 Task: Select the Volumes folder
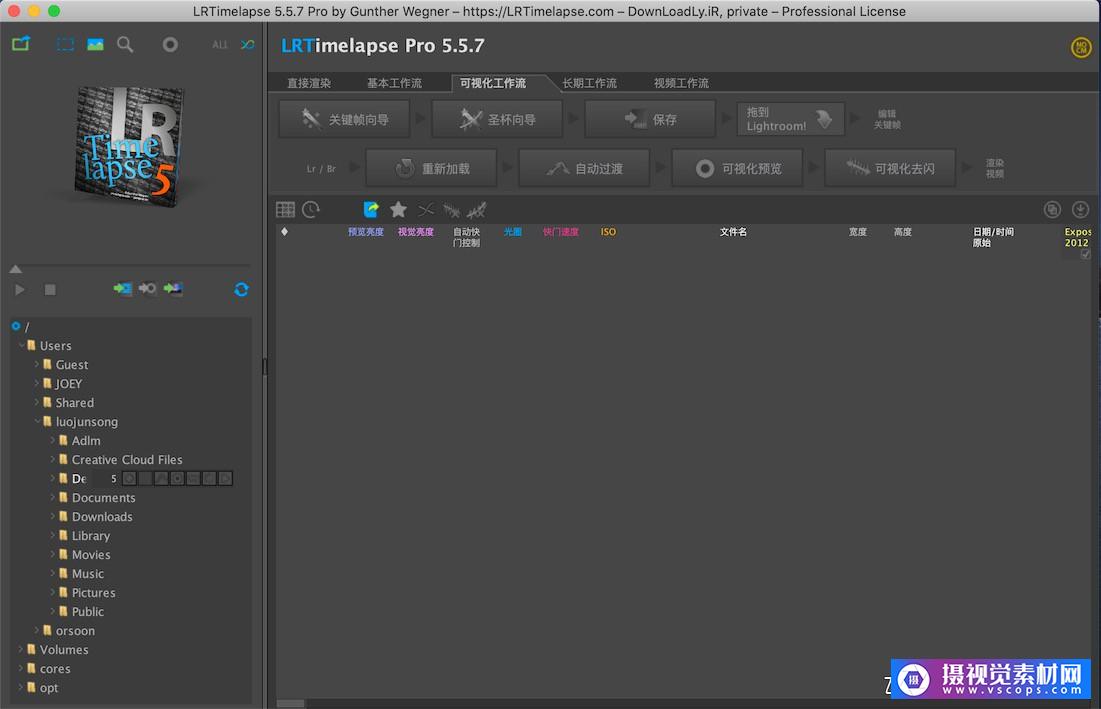(x=64, y=649)
